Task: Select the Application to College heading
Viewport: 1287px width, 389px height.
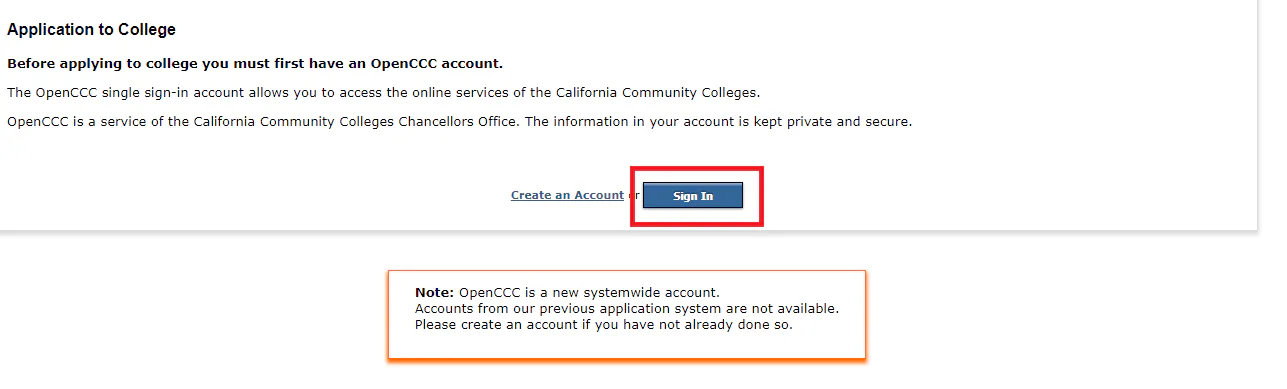Action: [x=91, y=30]
